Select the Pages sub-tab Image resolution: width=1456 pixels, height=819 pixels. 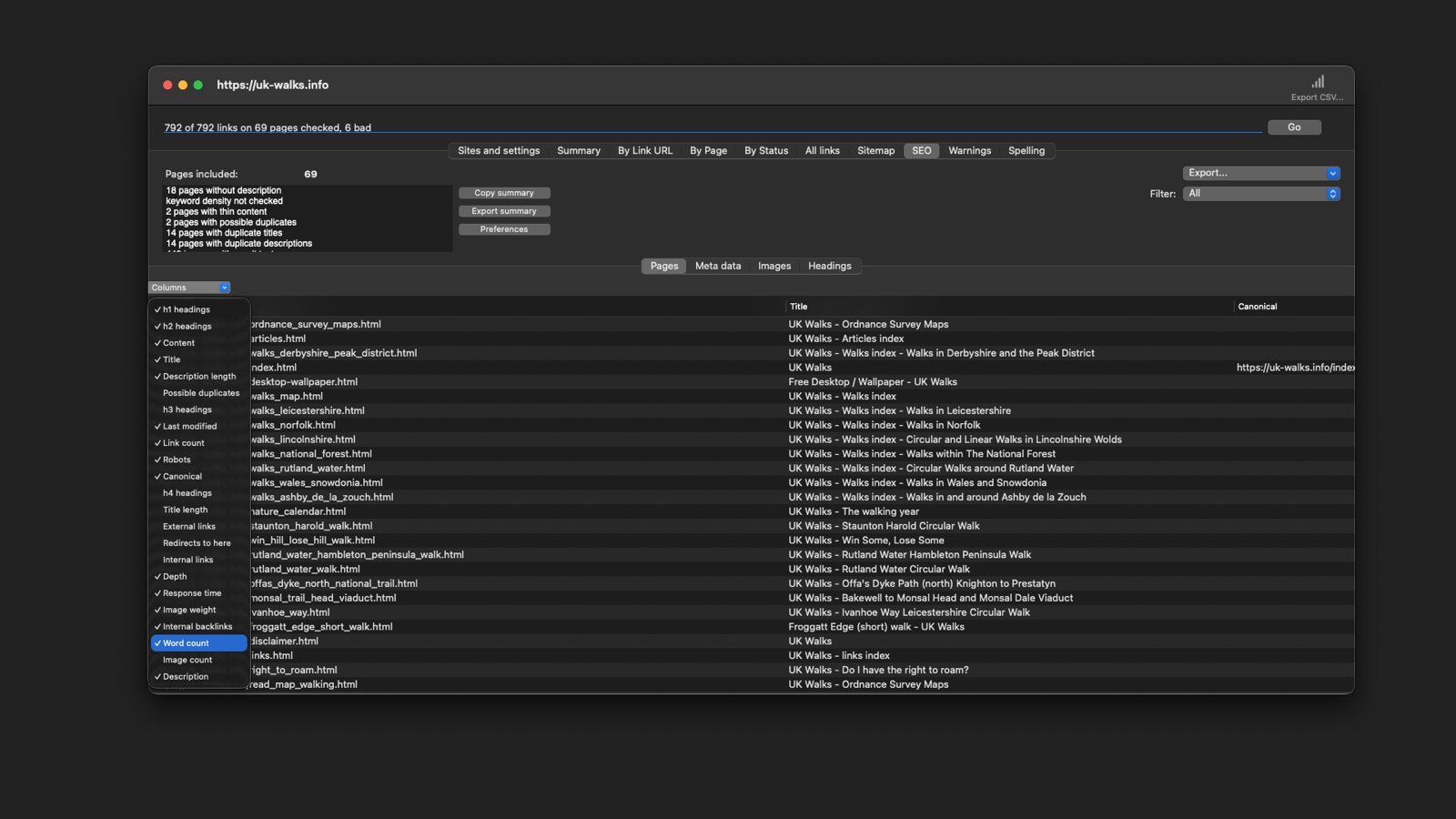pos(664,267)
